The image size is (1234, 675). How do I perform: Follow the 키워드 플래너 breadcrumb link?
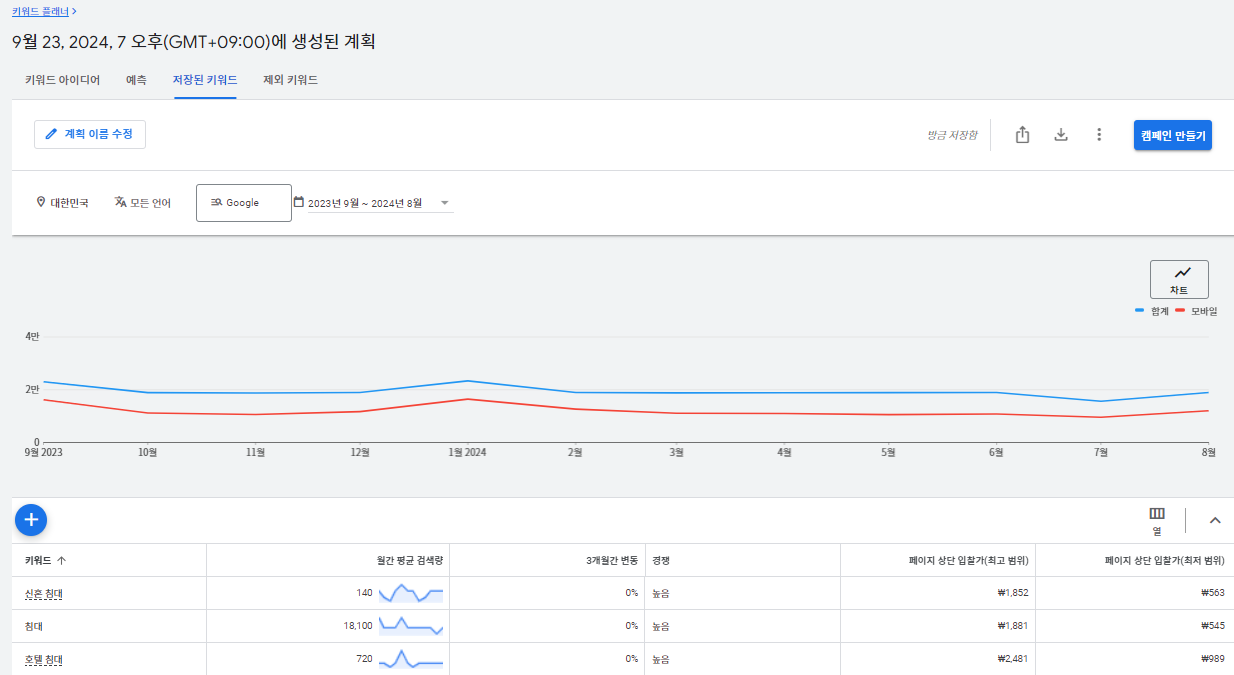click(40, 12)
